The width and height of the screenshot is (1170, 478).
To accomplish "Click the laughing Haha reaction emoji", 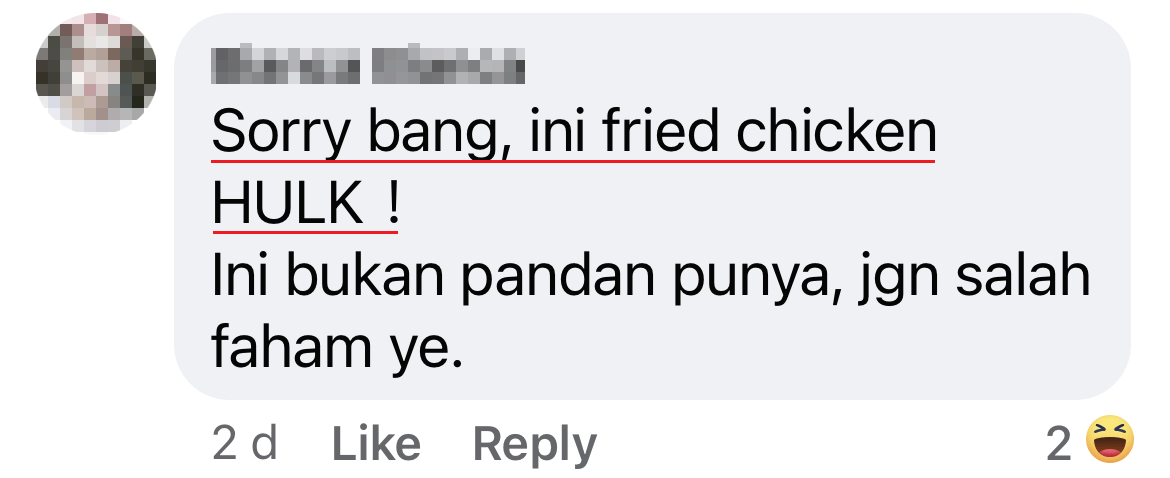I will pos(1110,441).
